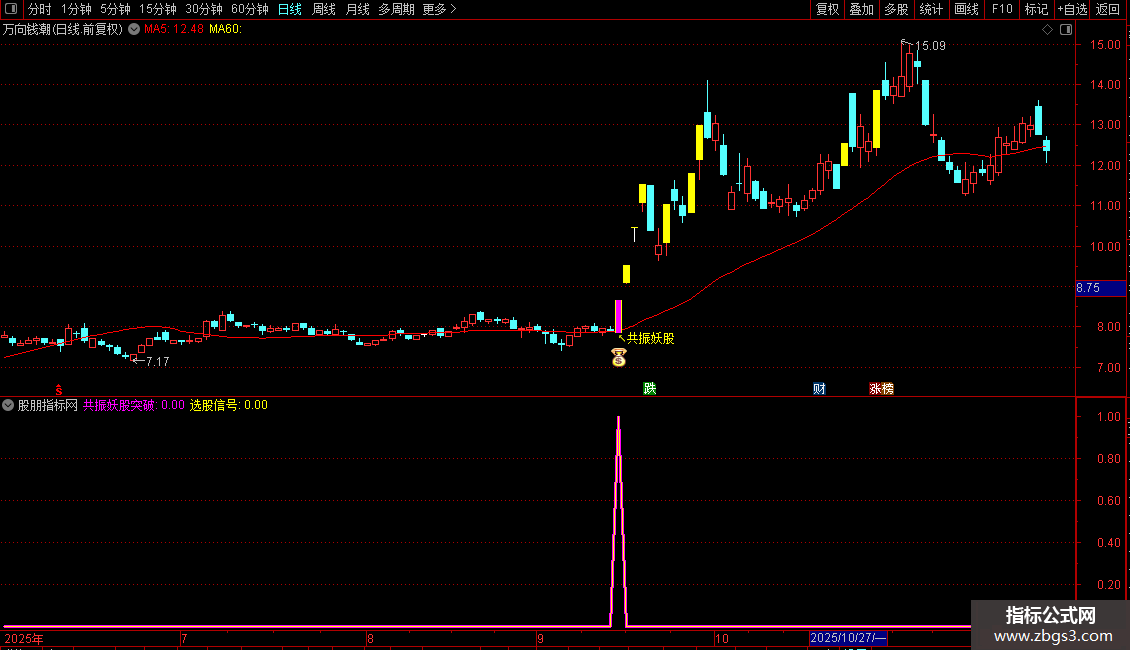Click the 财 financial event marker
This screenshot has width=1130, height=650.
pos(819,388)
